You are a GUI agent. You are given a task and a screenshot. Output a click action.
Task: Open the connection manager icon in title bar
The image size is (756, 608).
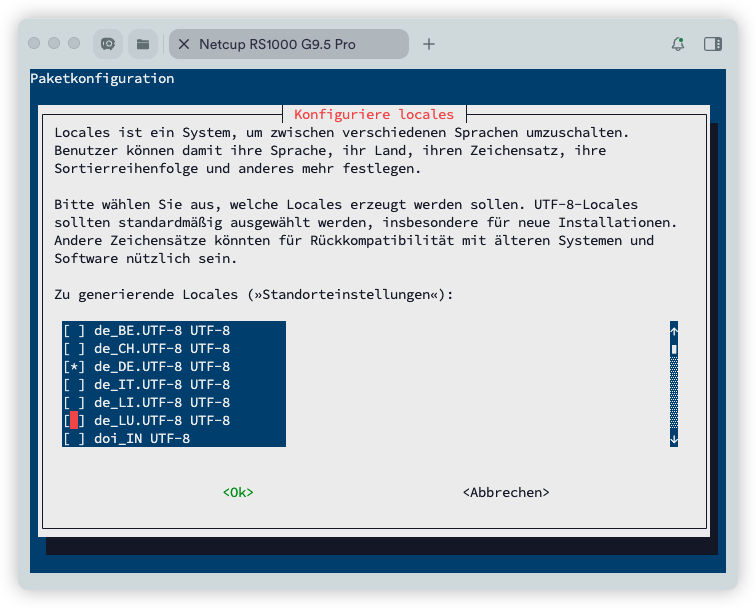108,44
